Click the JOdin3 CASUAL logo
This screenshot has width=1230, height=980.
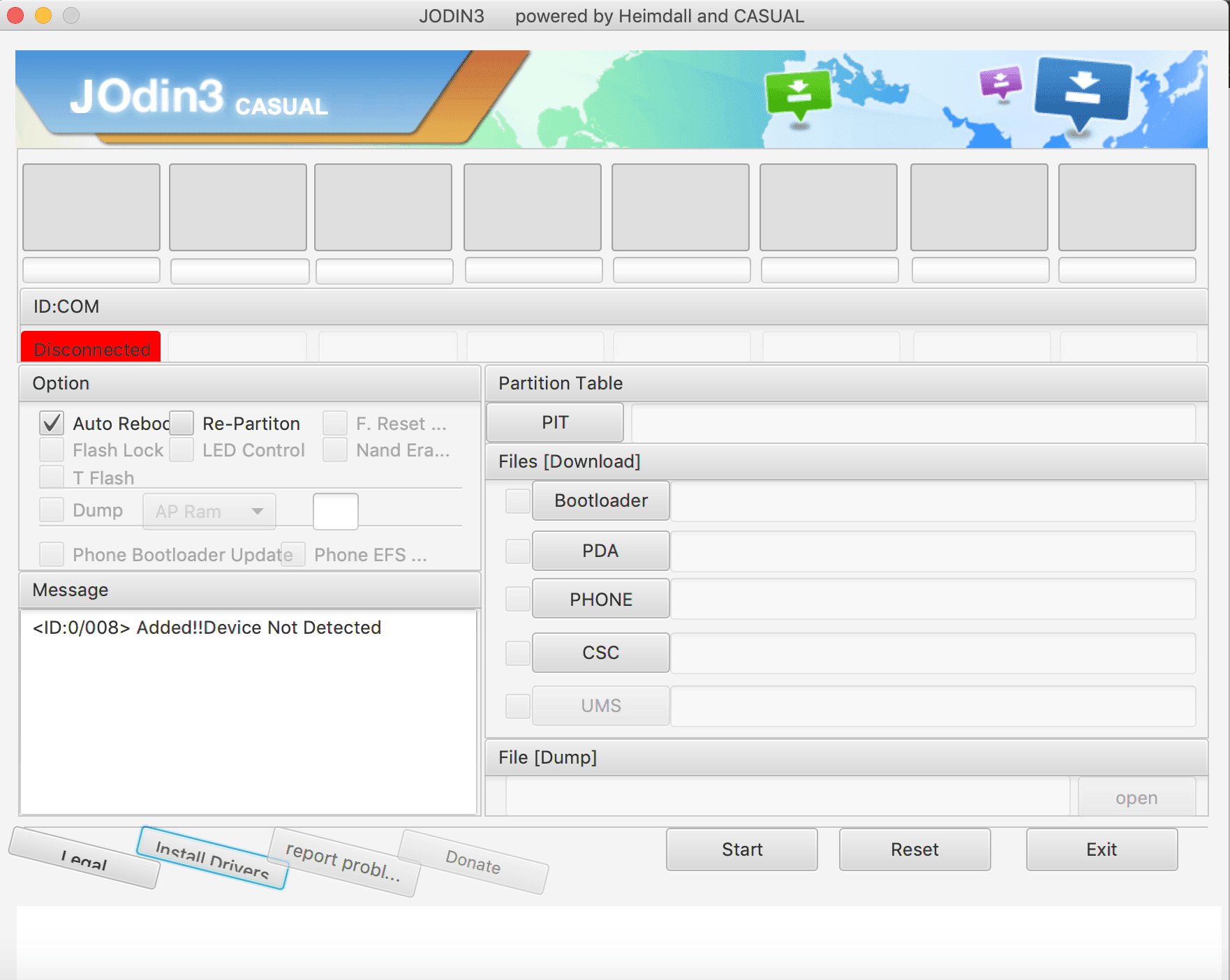[x=199, y=98]
